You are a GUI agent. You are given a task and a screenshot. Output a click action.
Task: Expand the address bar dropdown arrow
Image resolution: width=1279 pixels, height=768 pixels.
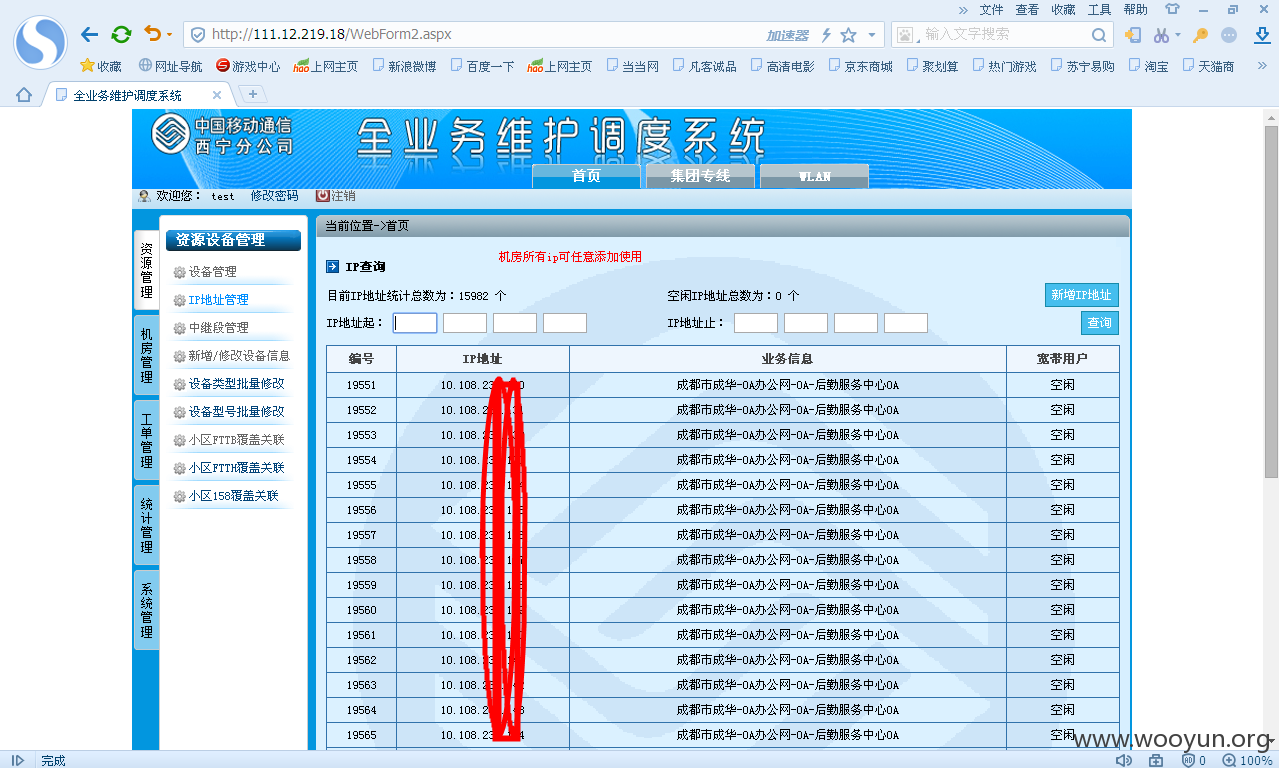click(872, 35)
